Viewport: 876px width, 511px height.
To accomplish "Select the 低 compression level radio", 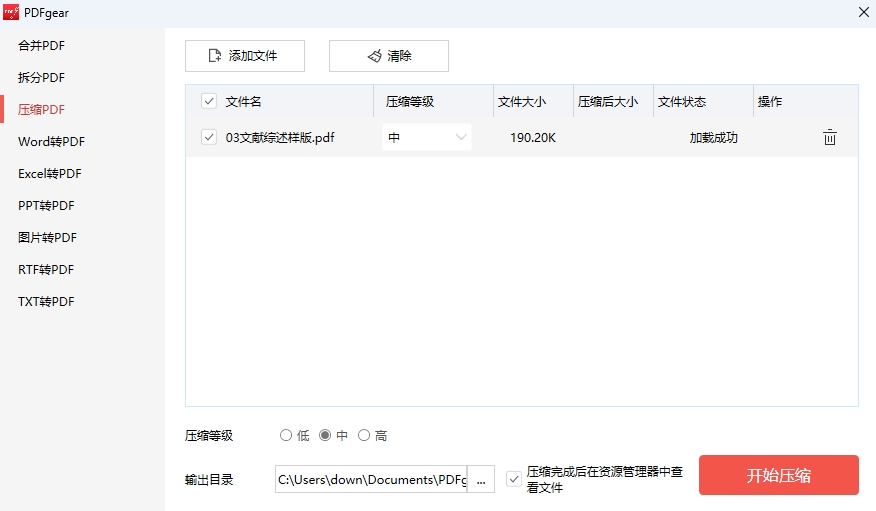I will 286,435.
